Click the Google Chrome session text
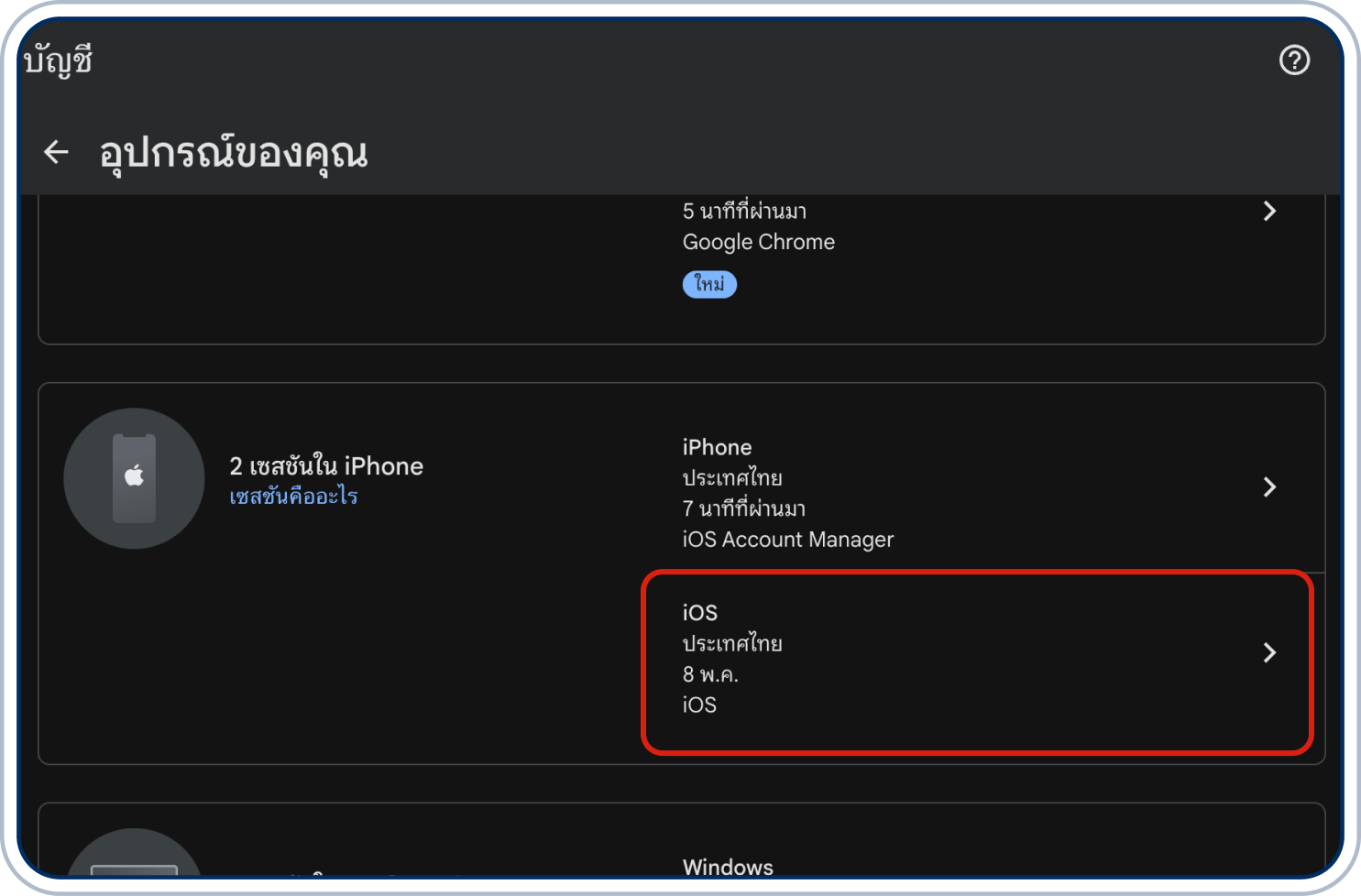The width and height of the screenshot is (1361, 896). coord(759,242)
